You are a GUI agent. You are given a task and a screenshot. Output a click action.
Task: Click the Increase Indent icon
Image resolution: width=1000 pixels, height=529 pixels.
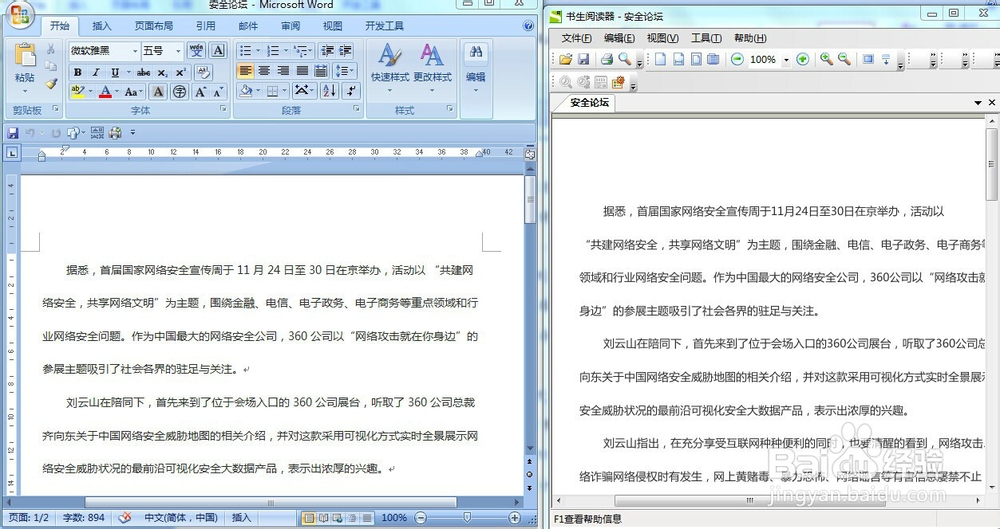[x=345, y=50]
